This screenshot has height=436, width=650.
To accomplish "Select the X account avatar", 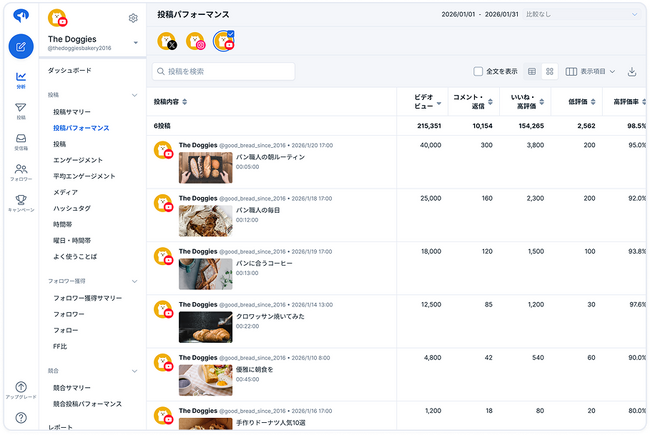I will pos(167,41).
